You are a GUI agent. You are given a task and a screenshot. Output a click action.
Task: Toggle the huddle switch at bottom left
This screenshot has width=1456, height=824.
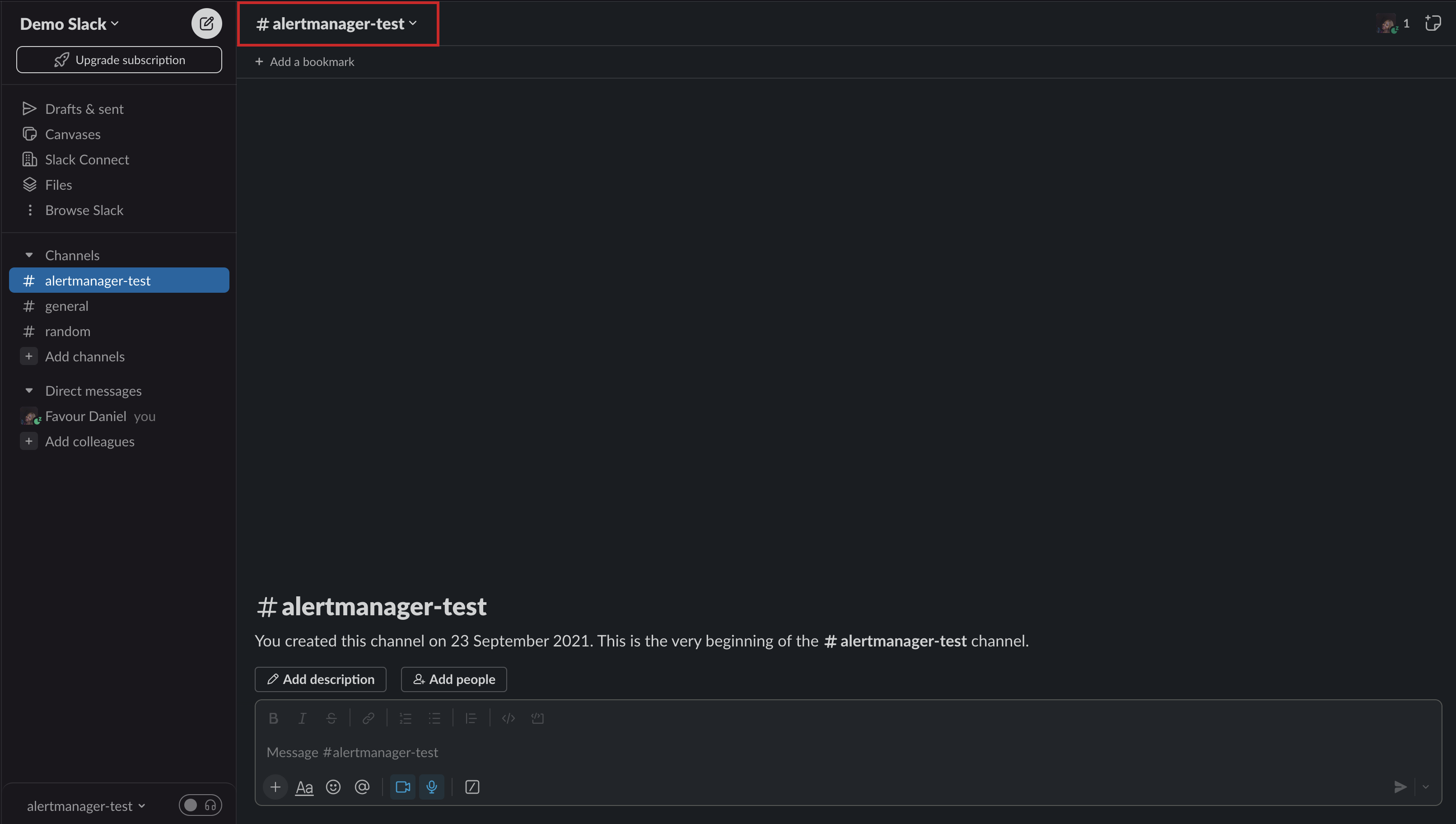200,805
